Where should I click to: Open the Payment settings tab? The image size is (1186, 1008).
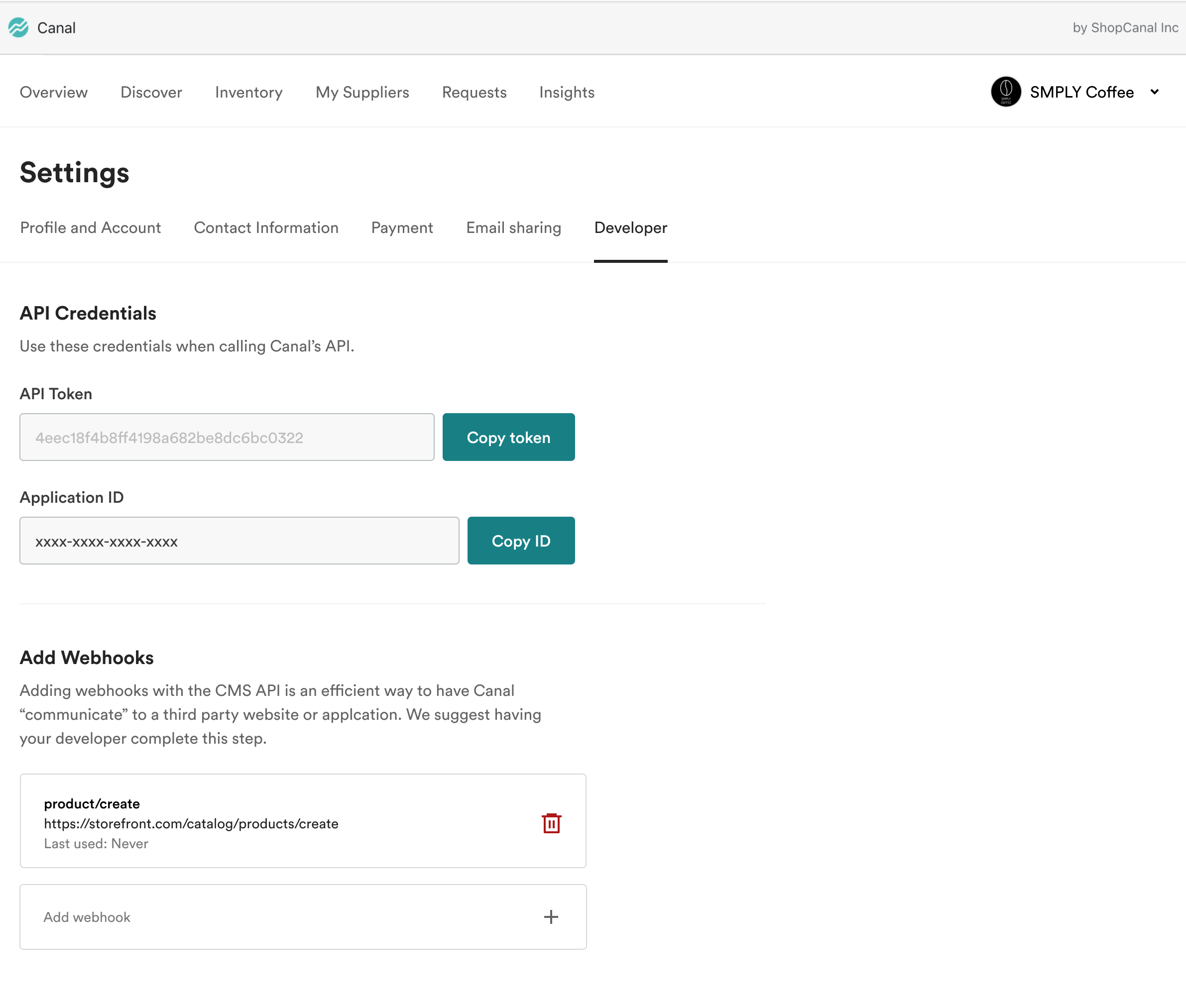pyautogui.click(x=402, y=228)
